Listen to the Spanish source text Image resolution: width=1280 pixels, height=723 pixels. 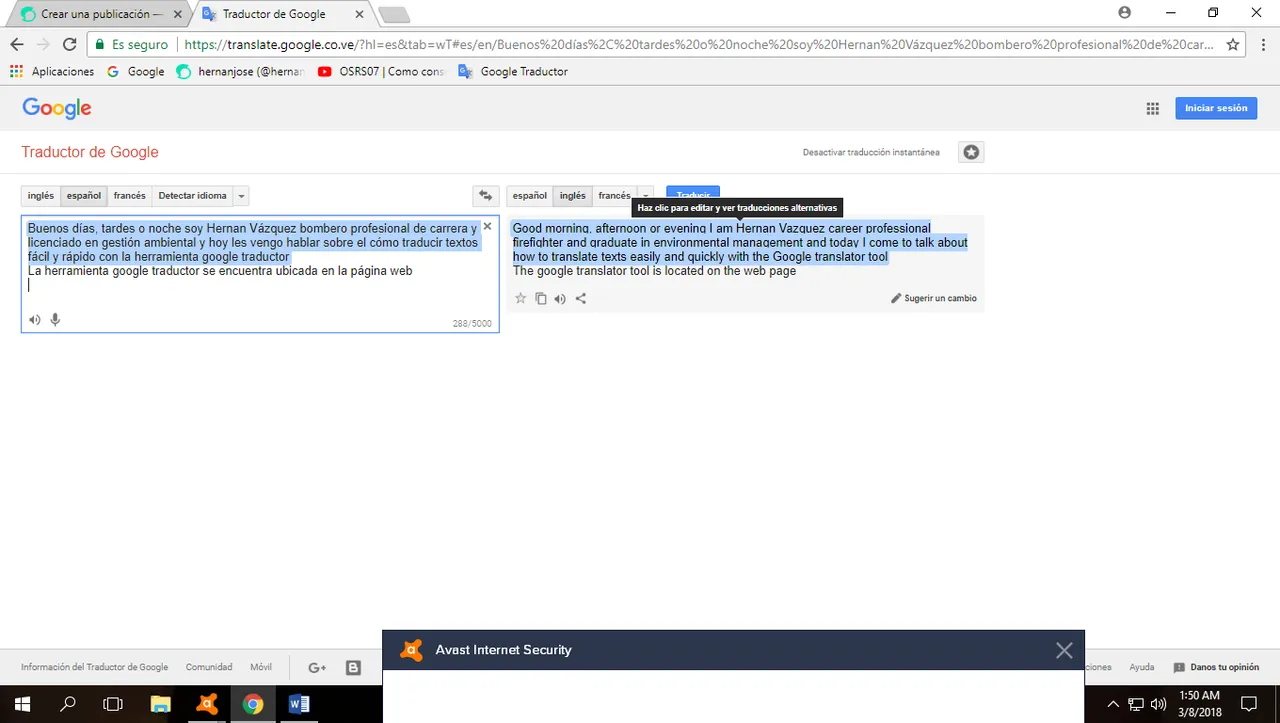35,320
